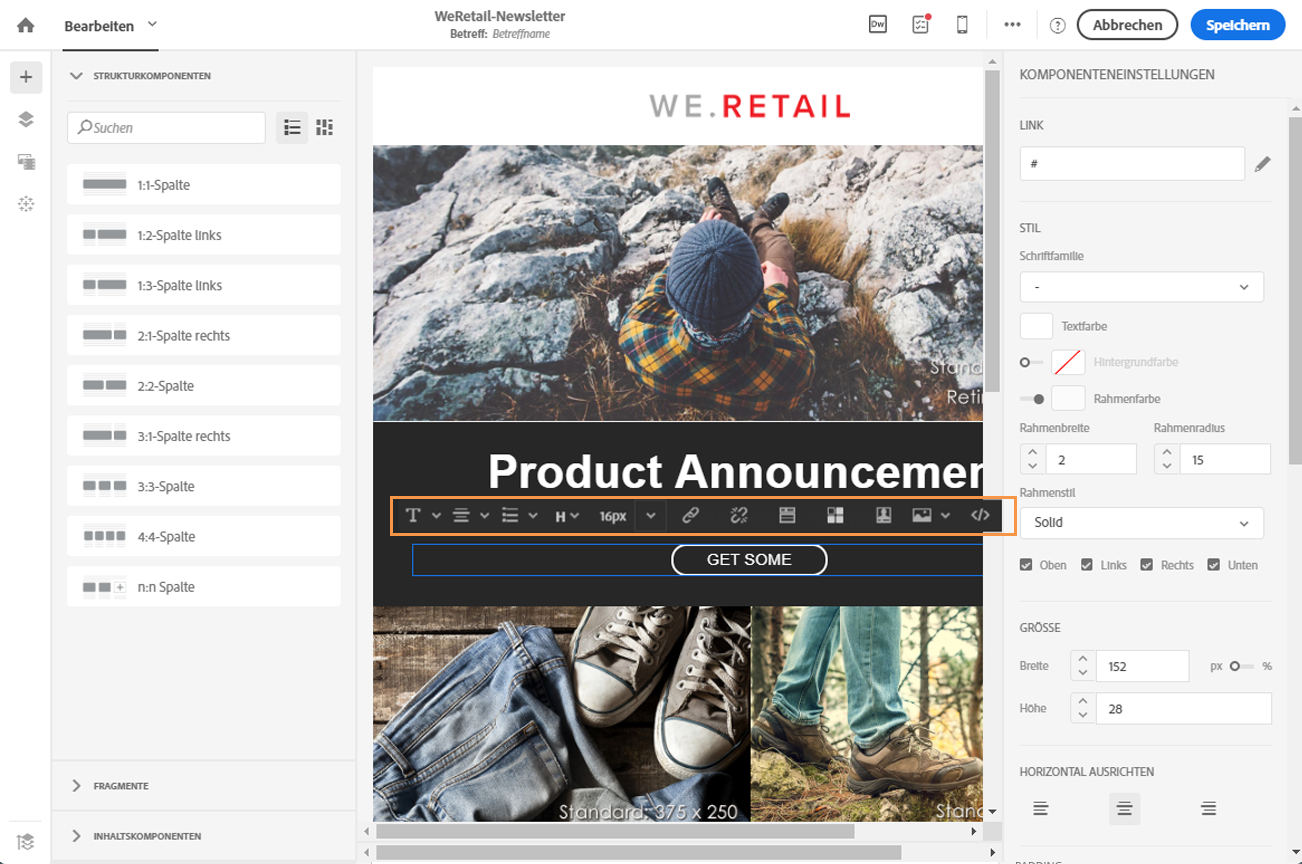Select the 2:2-Spalte component
This screenshot has width=1302, height=864.
coord(204,385)
